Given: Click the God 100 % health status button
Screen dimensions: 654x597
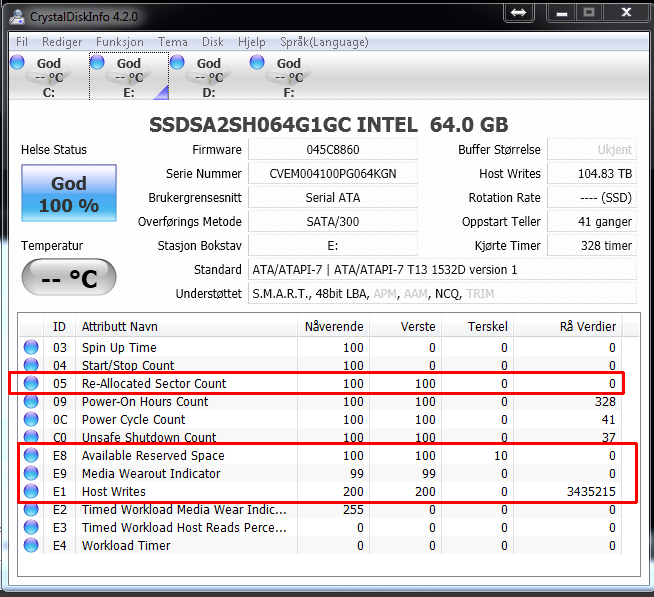Looking at the screenshot, I should click(x=69, y=193).
